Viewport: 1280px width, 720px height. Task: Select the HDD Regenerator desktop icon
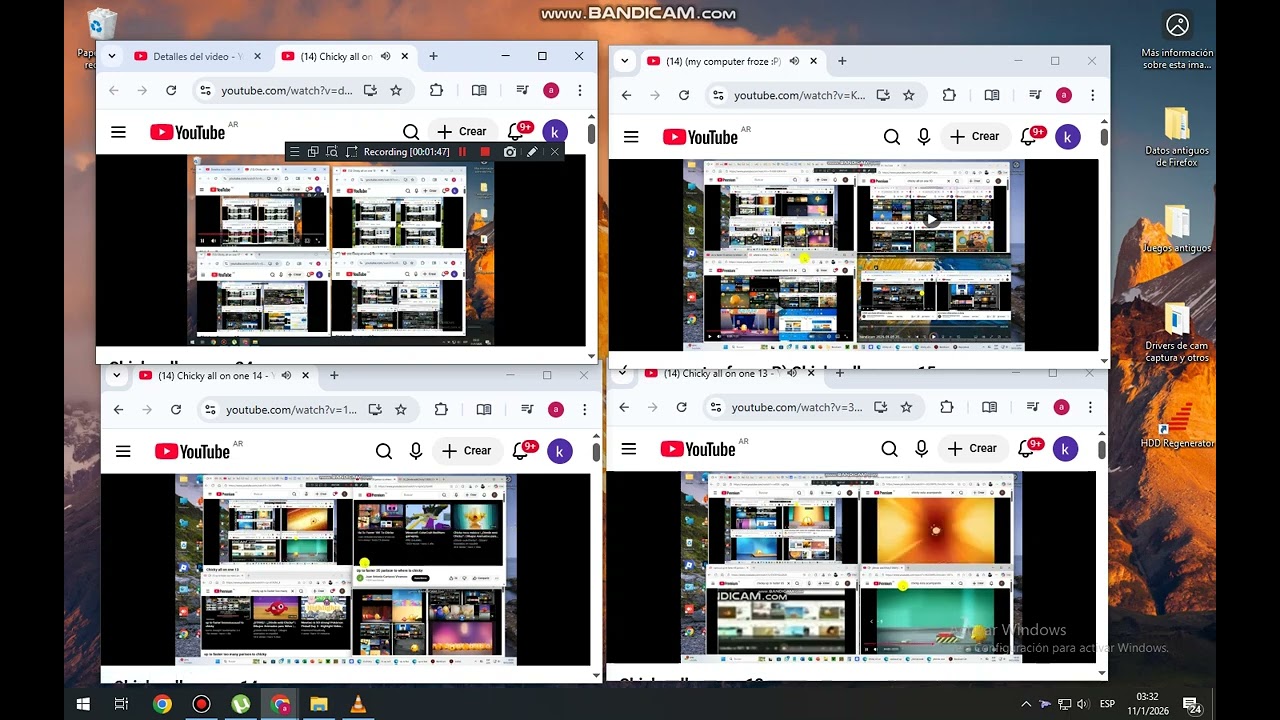tap(1177, 425)
